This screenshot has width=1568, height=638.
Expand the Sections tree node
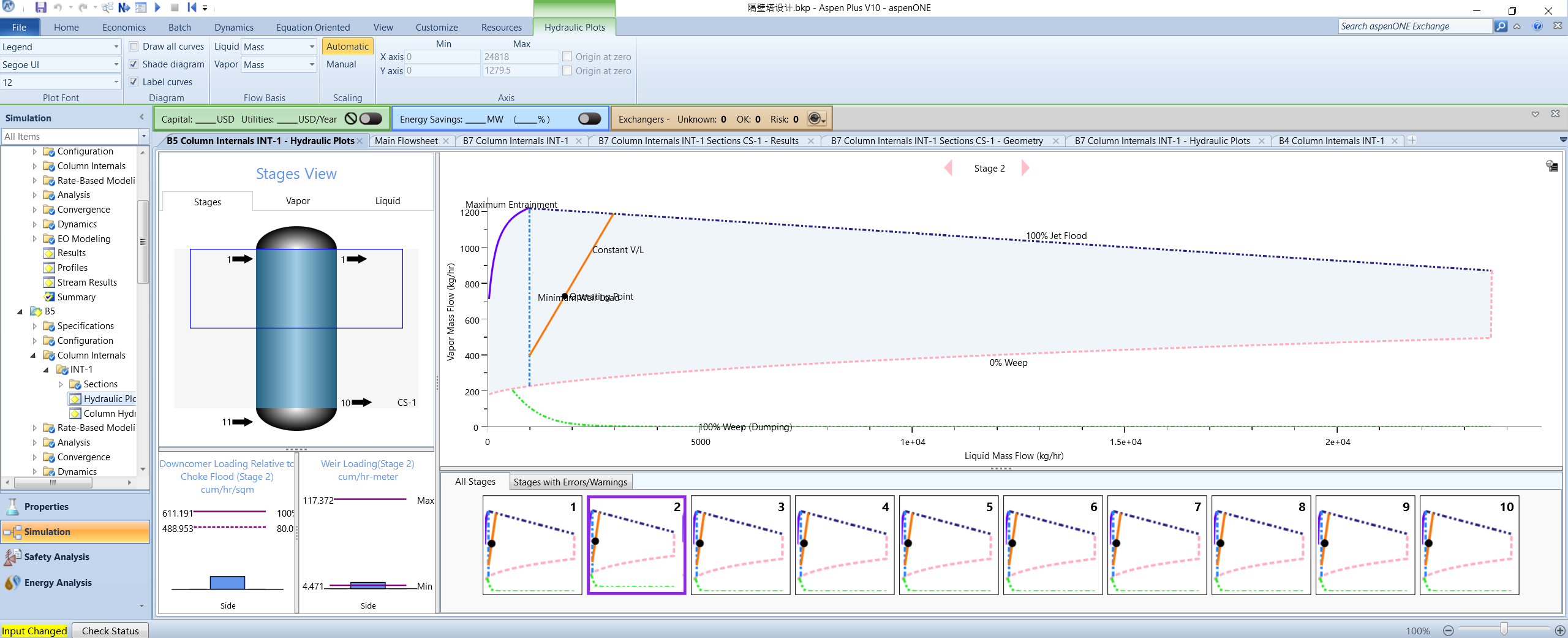pos(61,384)
